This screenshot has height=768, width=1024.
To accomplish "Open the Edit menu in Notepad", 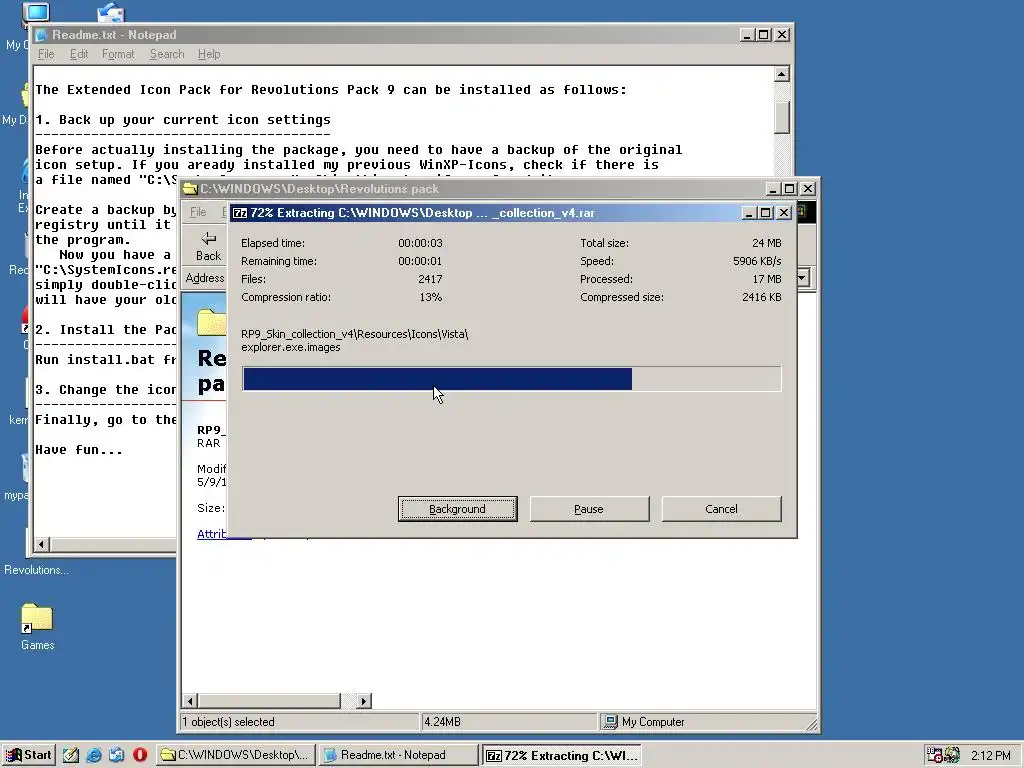I will pos(79,54).
